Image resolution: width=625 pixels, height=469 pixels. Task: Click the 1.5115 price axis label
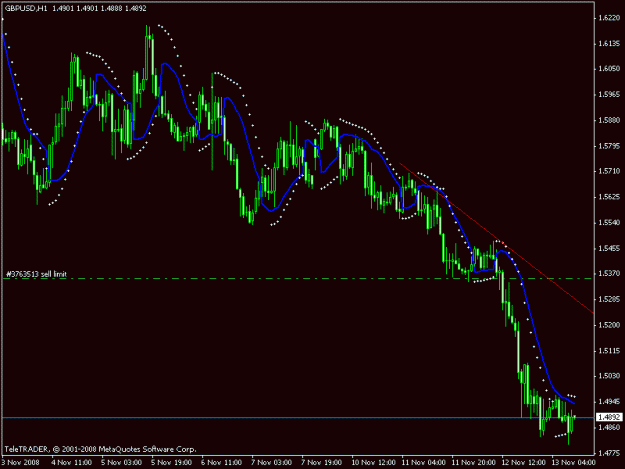609,351
